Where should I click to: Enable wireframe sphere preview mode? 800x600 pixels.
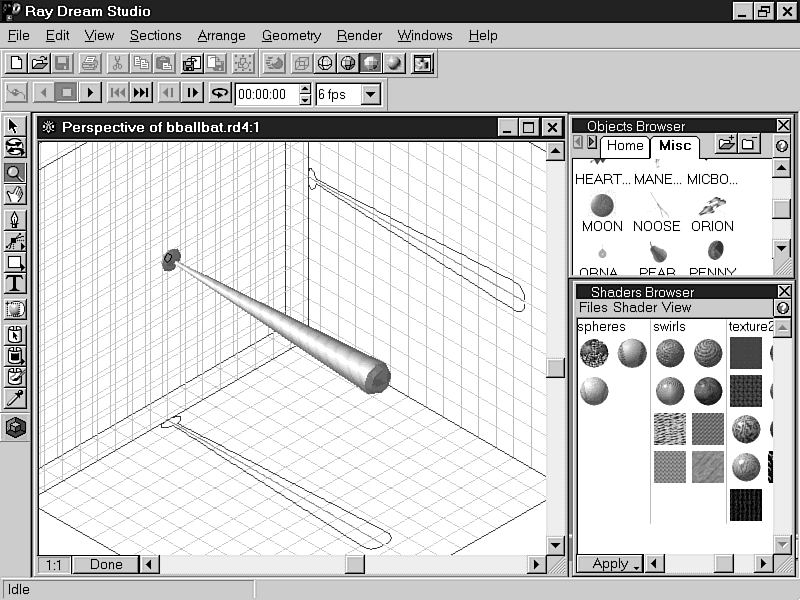[x=325, y=63]
